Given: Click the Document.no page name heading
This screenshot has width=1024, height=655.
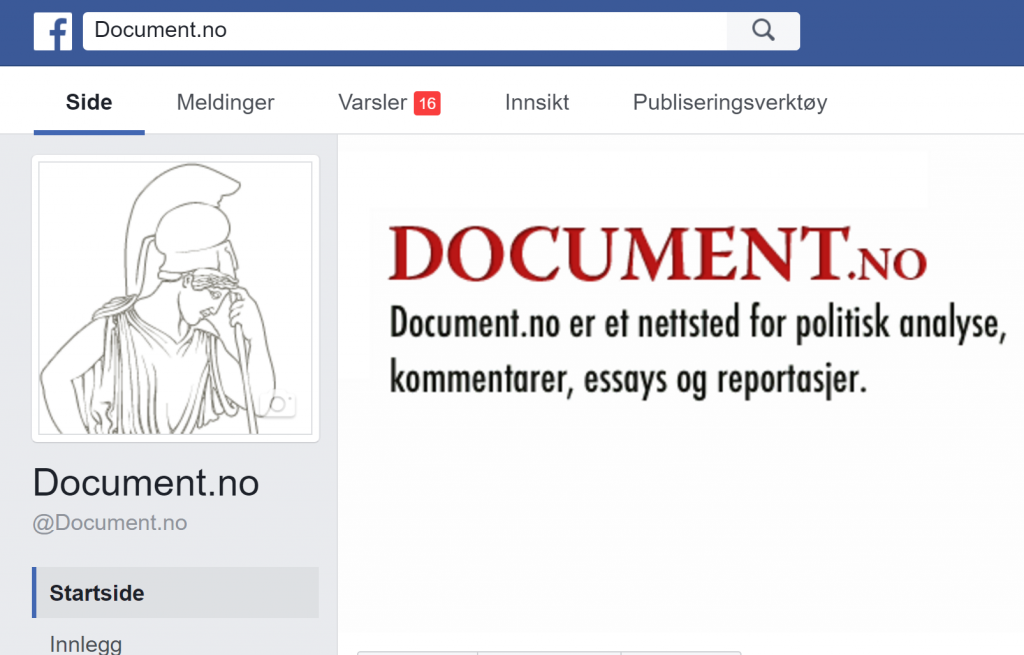Looking at the screenshot, I should coord(146,483).
